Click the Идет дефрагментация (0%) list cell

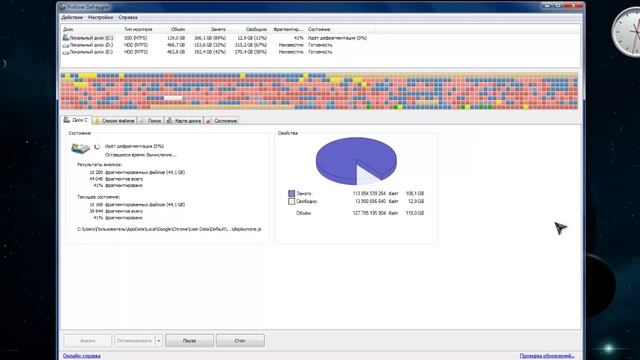tap(338, 38)
